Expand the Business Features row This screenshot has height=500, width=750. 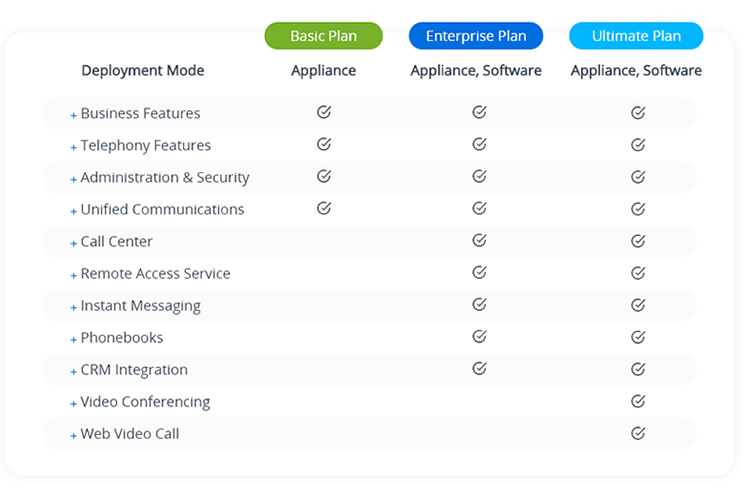74,115
